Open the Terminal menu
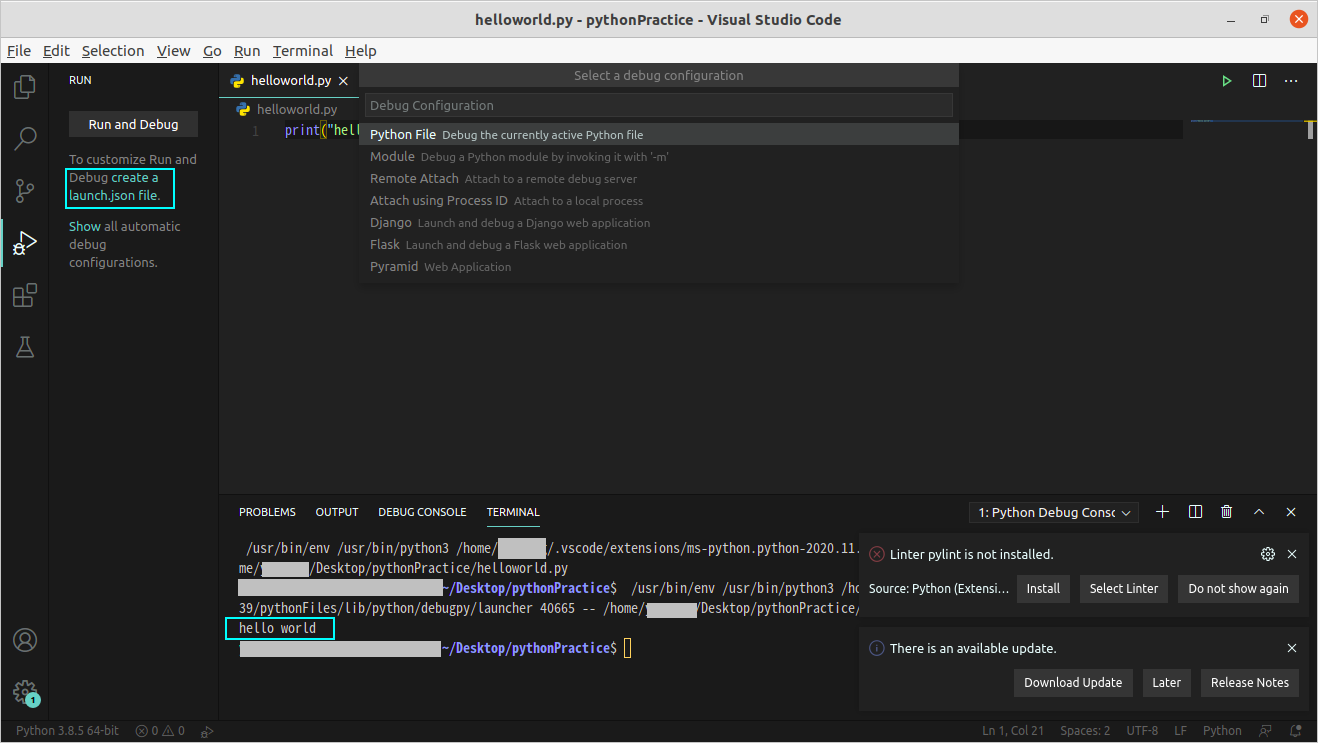The width and height of the screenshot is (1318, 743). coord(303,51)
